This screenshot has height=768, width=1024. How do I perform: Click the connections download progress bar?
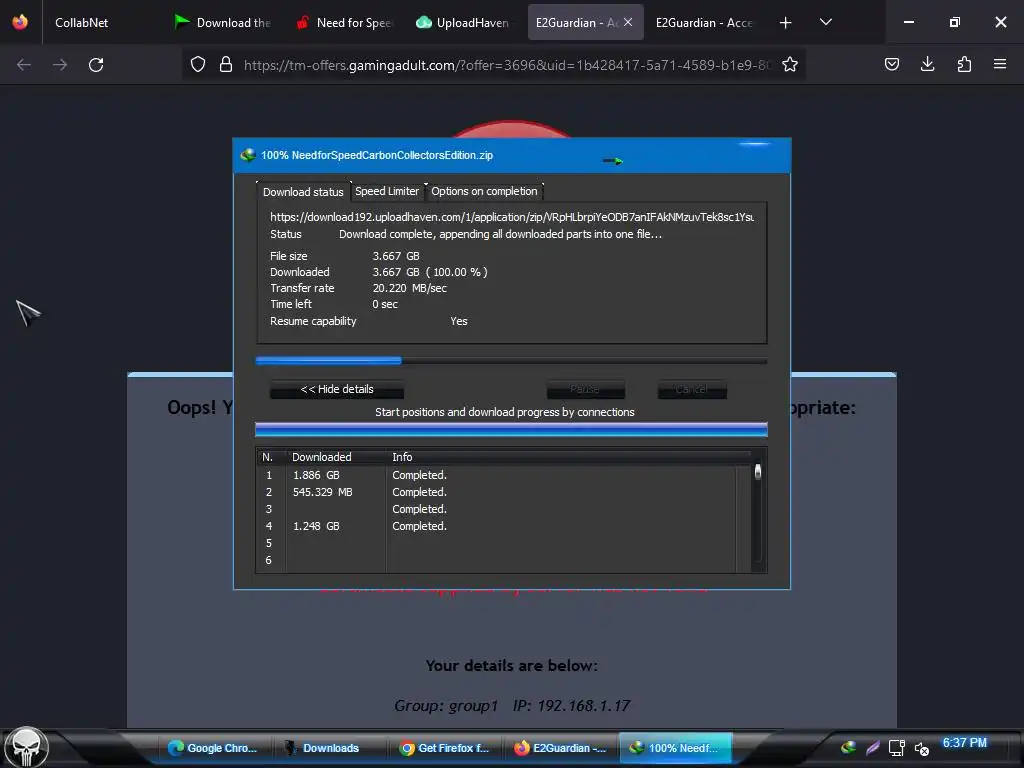point(511,429)
